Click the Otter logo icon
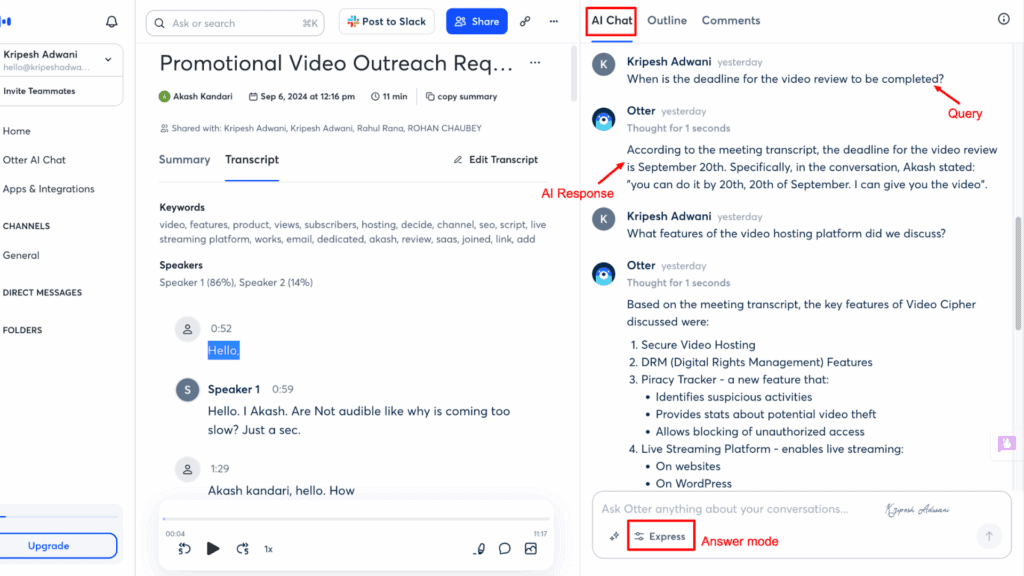This screenshot has width=1024, height=576. (x=6, y=22)
